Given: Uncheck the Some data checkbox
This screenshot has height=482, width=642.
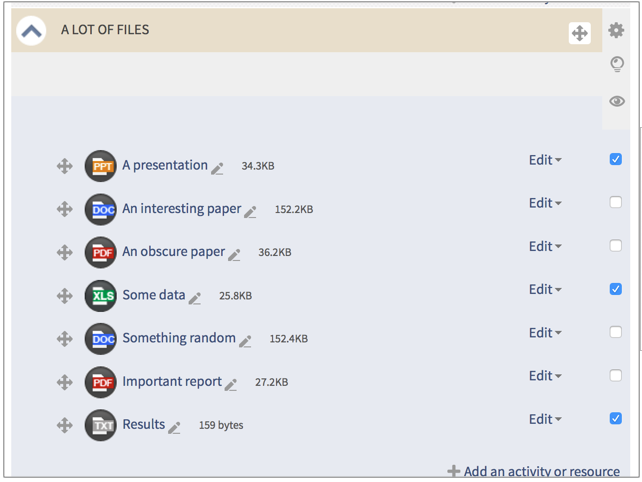Looking at the screenshot, I should 615,289.
